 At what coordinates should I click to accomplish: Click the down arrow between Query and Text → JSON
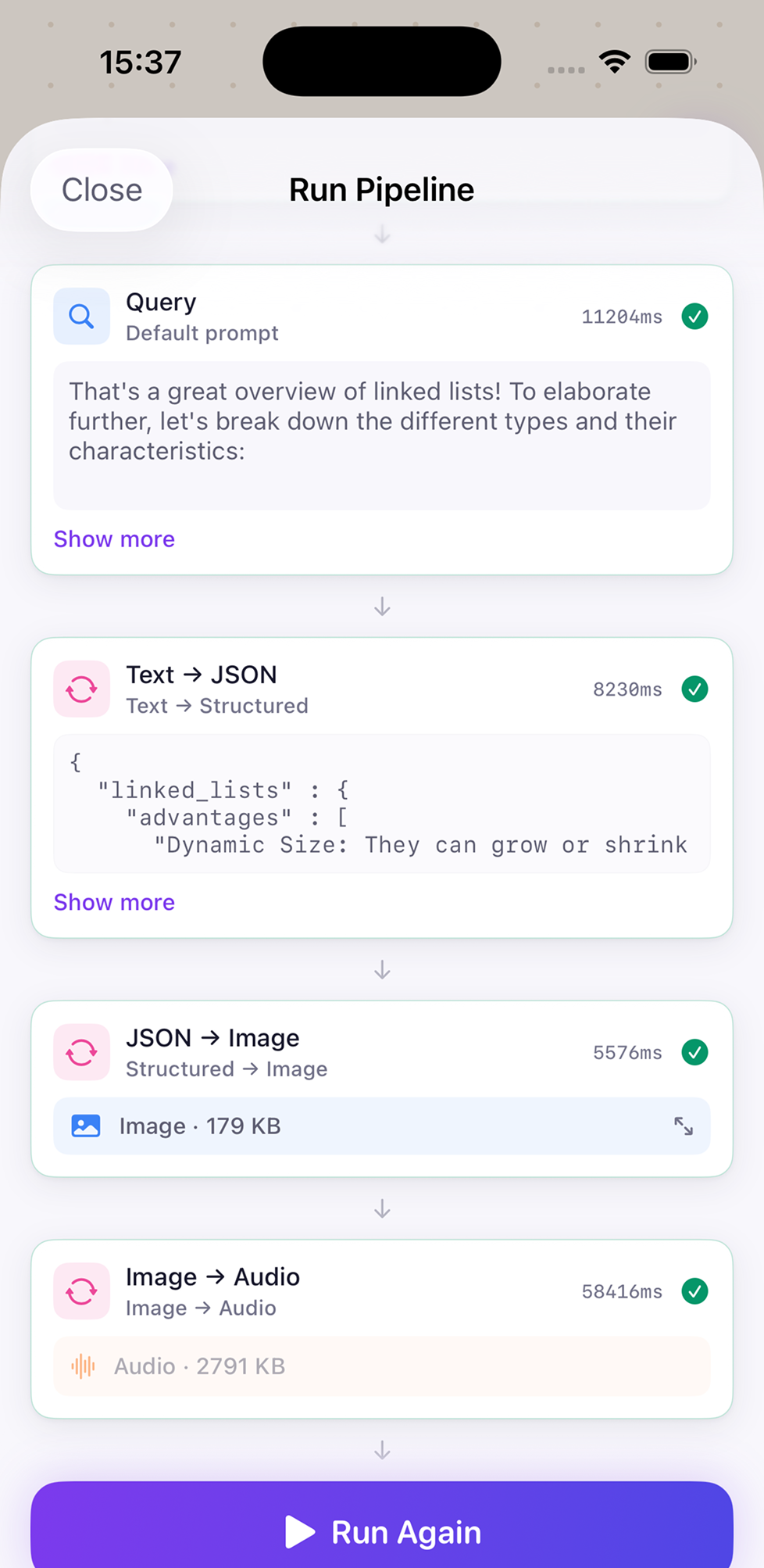pyautogui.click(x=382, y=607)
